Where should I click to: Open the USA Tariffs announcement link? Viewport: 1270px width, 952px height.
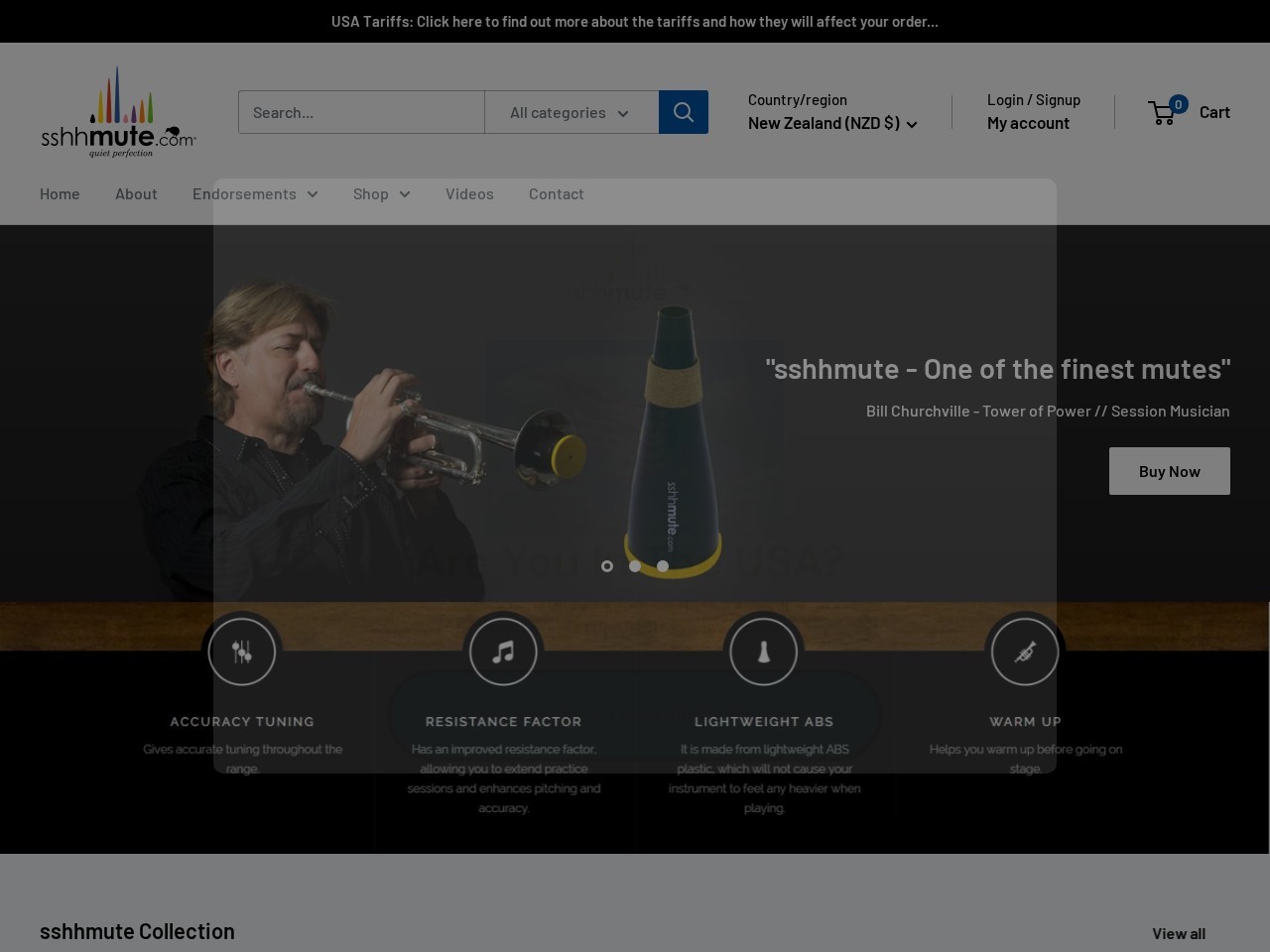(635, 22)
